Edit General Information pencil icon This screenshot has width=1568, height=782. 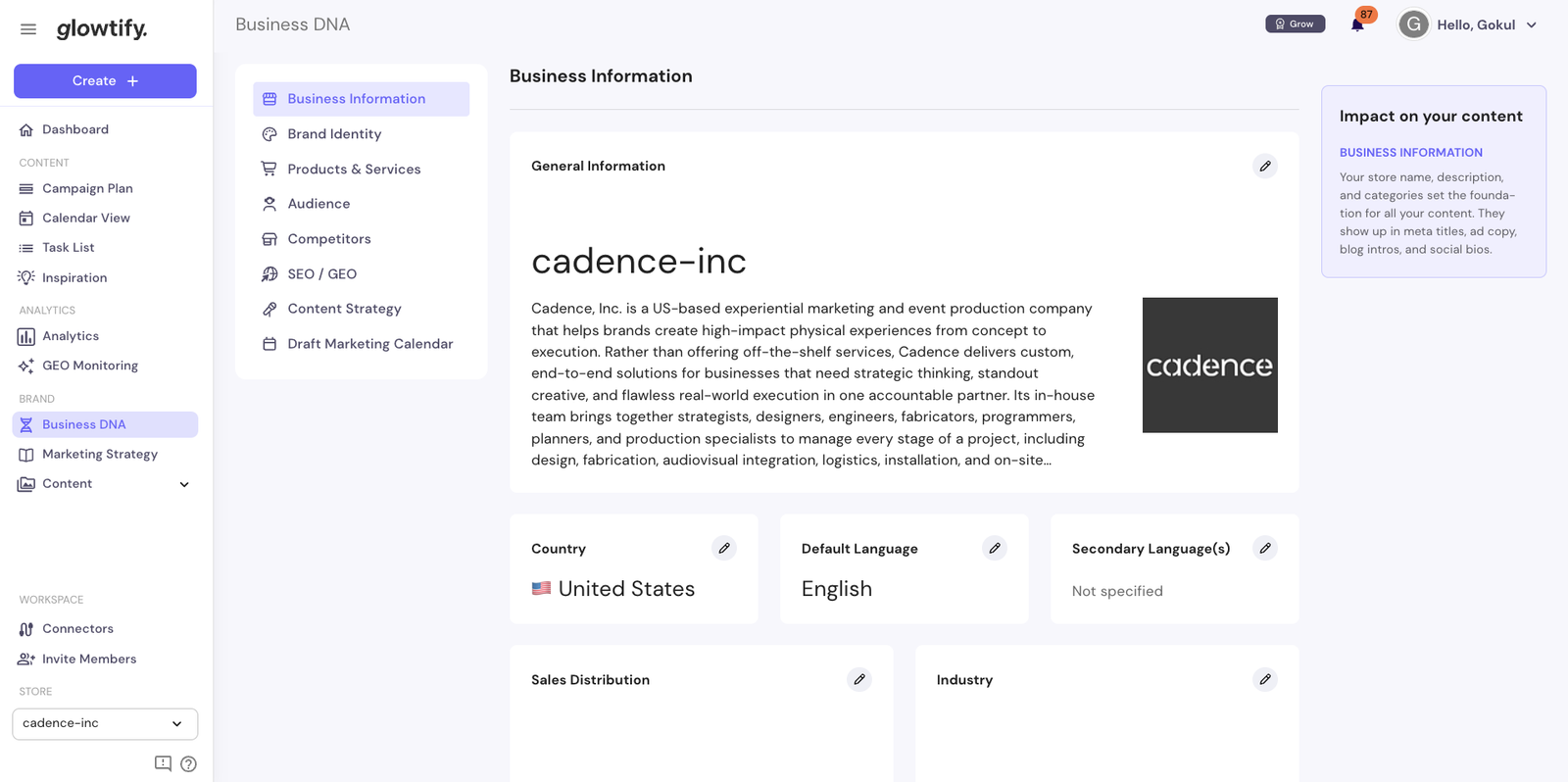pyautogui.click(x=1265, y=167)
